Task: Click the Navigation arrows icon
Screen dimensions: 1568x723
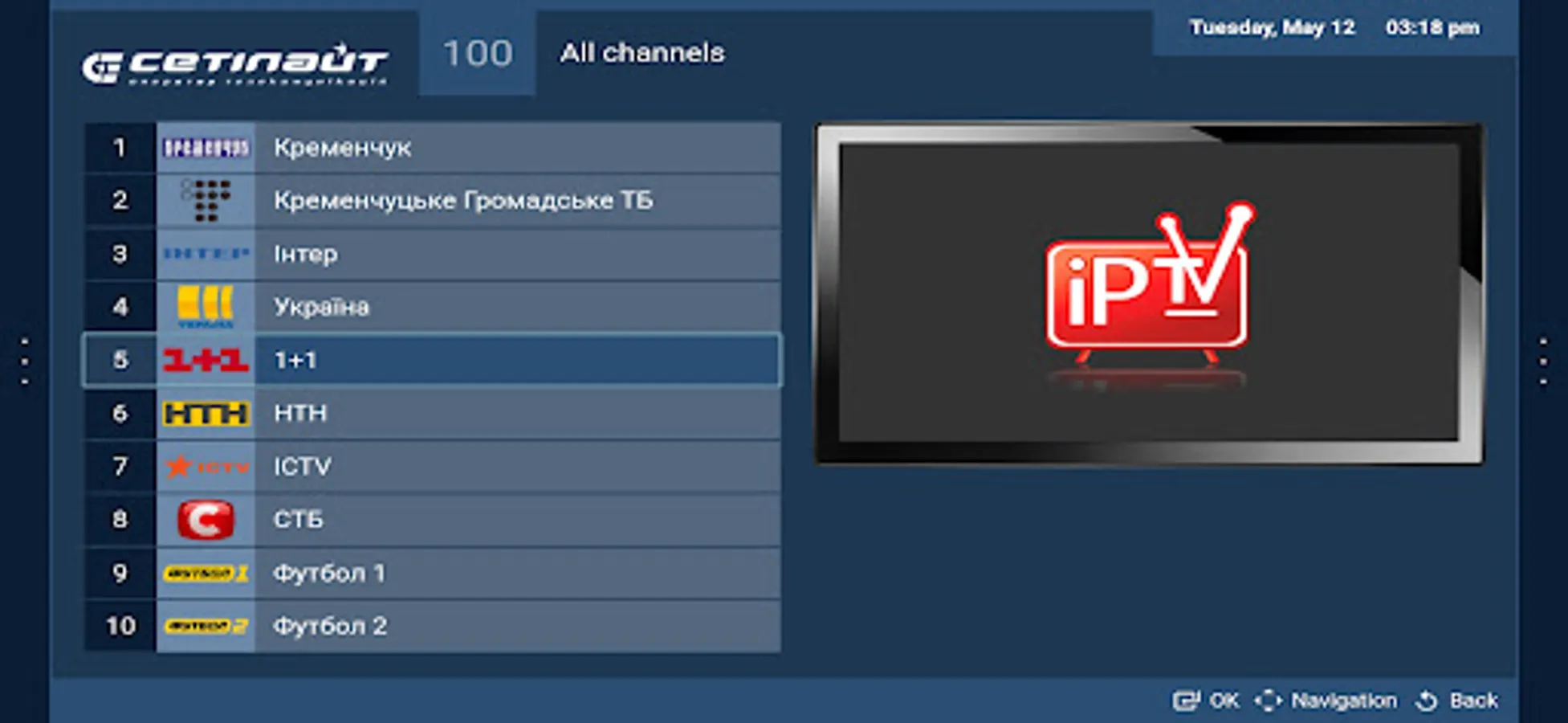Action: (1268, 701)
